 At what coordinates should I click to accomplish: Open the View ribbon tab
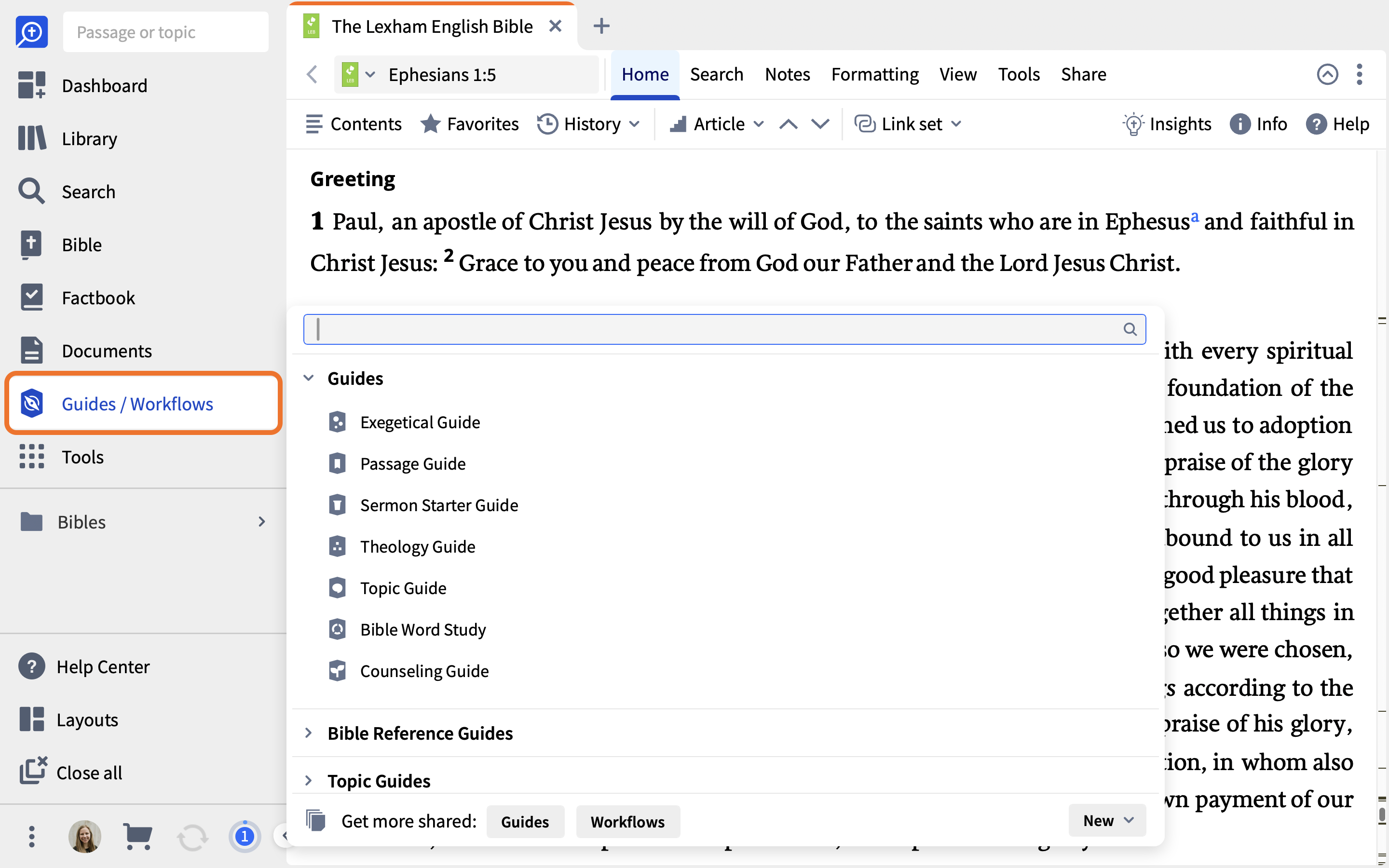click(958, 74)
